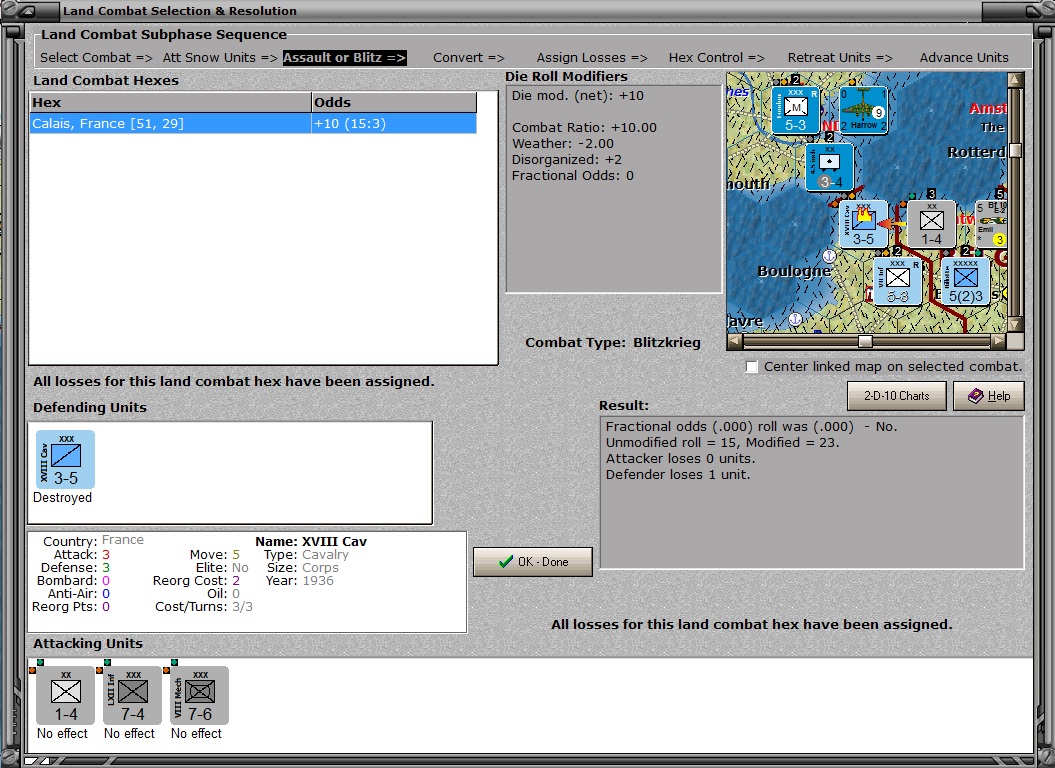The height and width of the screenshot is (768, 1055).
Task: Click the Select Combat subphase label
Action: (x=96, y=58)
